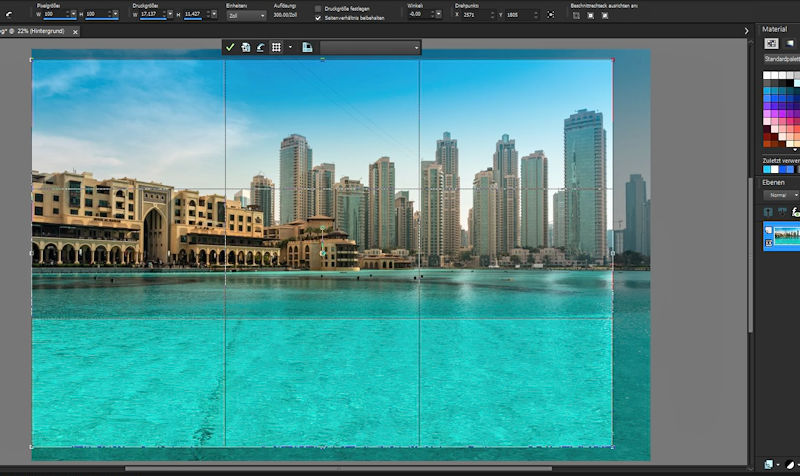
Task: Click the rotate crop rectangle icon
Action: pyautogui.click(x=260, y=47)
